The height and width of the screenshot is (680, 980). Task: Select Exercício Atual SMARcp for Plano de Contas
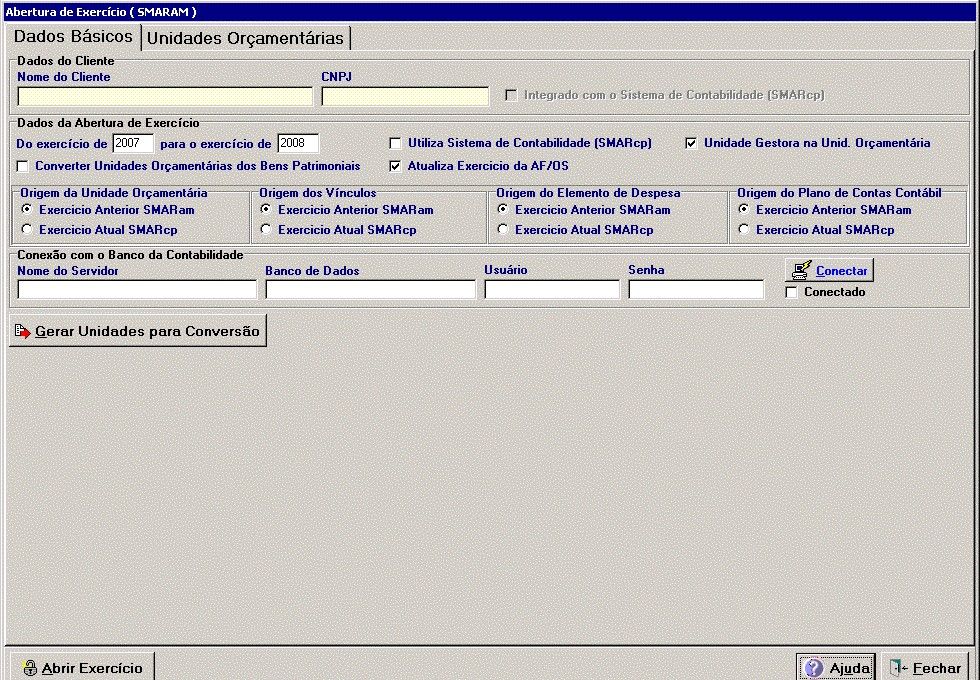(744, 229)
